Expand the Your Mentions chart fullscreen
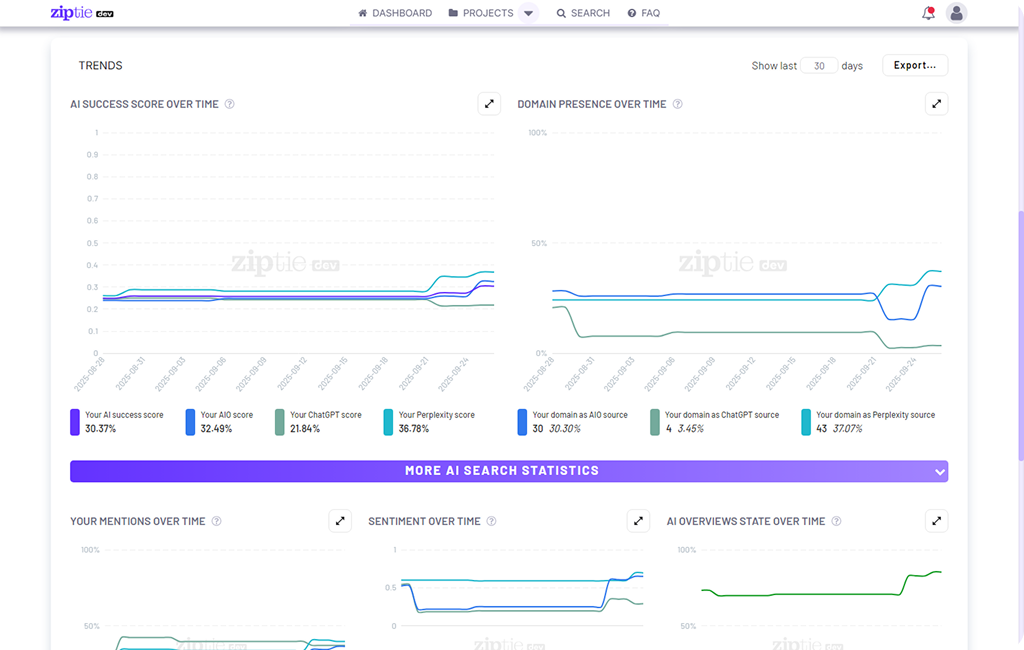 [x=340, y=521]
